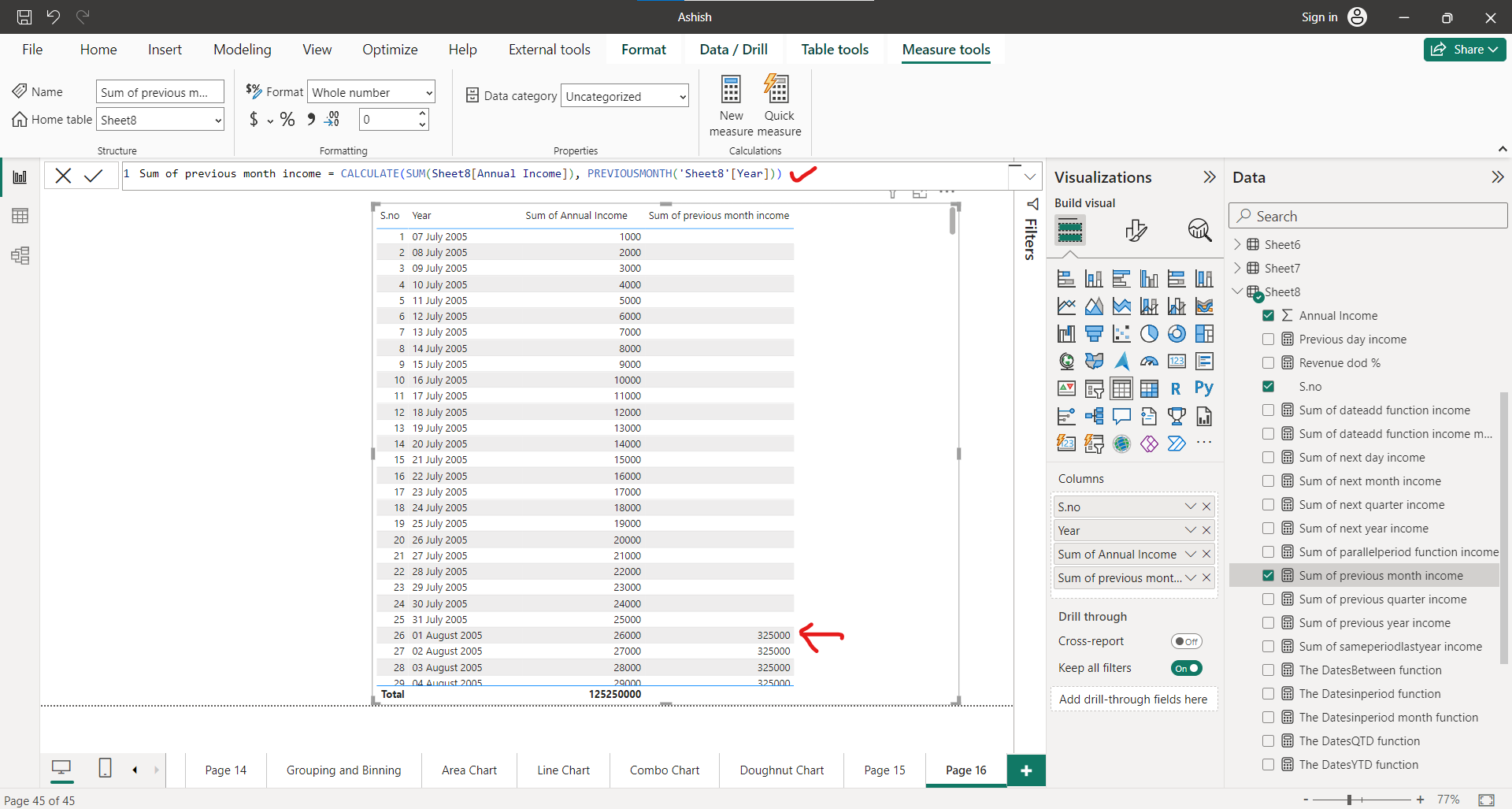Image resolution: width=1512 pixels, height=809 pixels.
Task: Select the R script visual
Action: pos(1175,388)
